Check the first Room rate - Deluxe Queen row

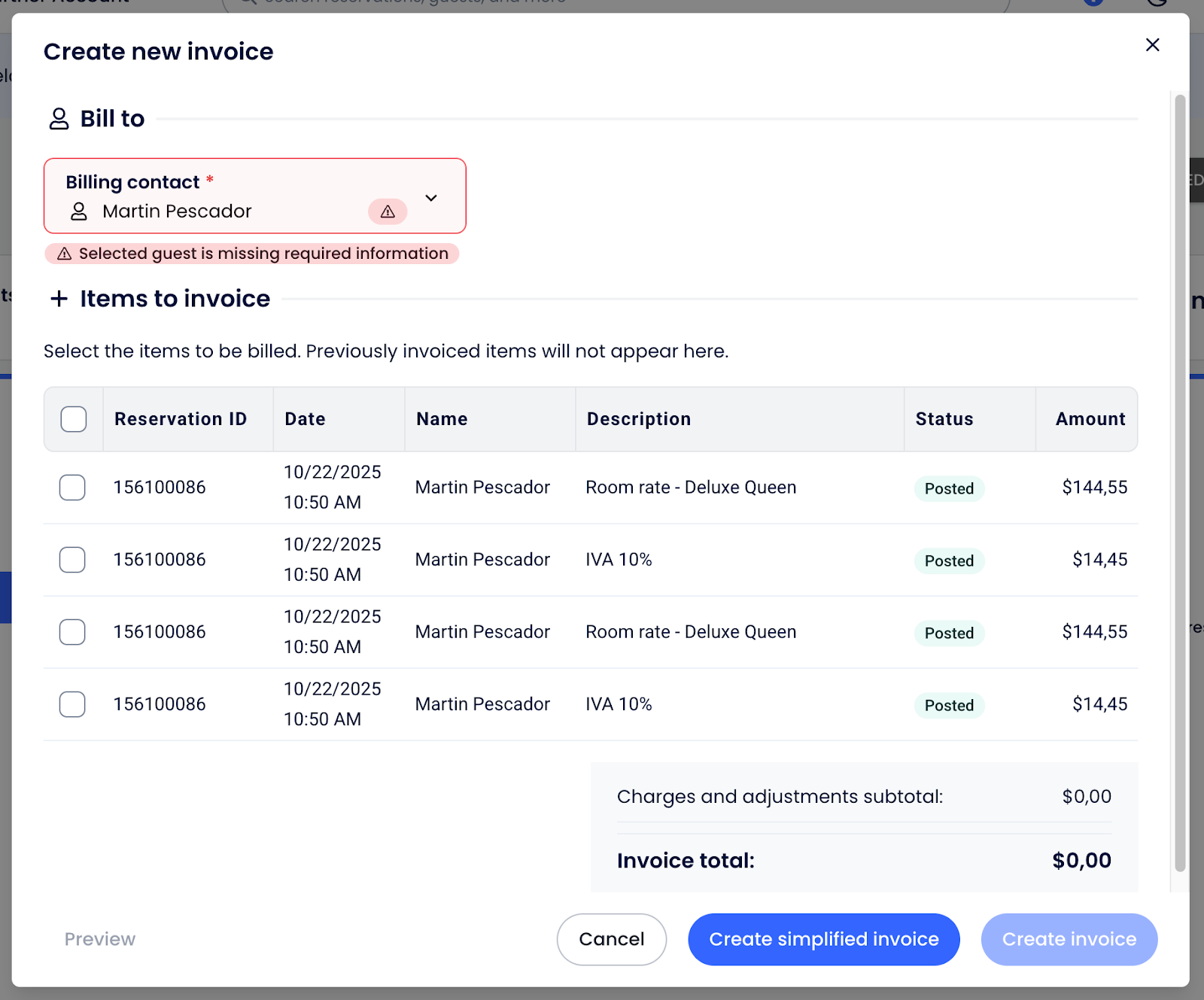point(72,488)
